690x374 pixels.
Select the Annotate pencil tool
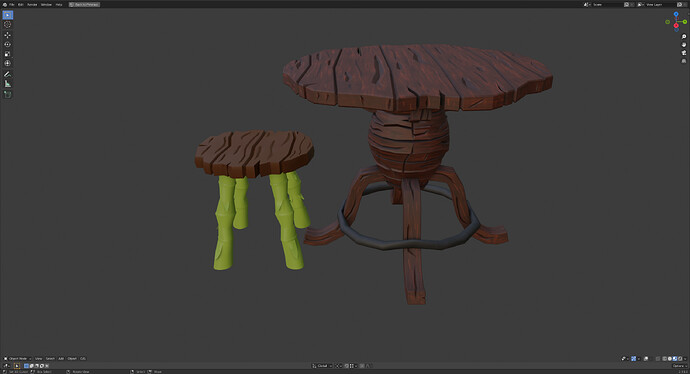(x=7, y=74)
